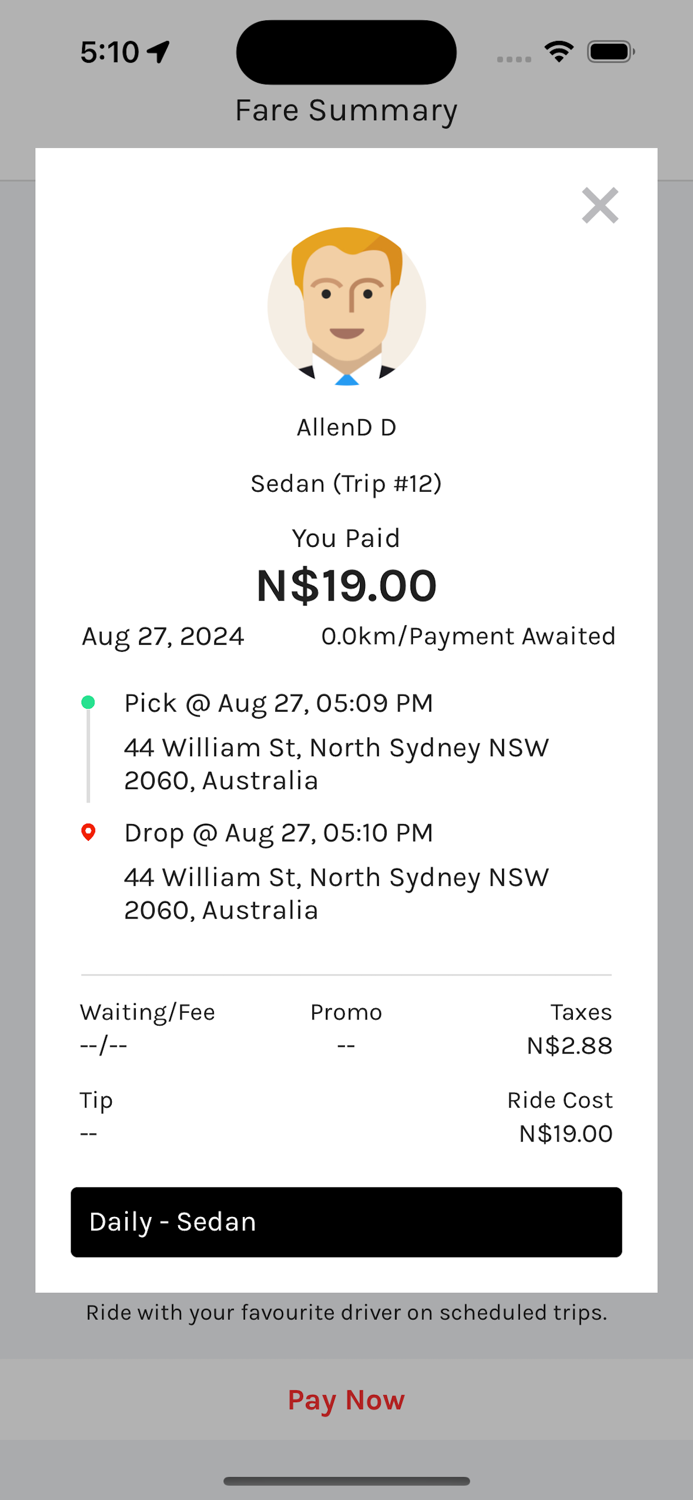The height and width of the screenshot is (1500, 693).
Task: Tap the cellular signal dots icon
Action: tap(513, 59)
